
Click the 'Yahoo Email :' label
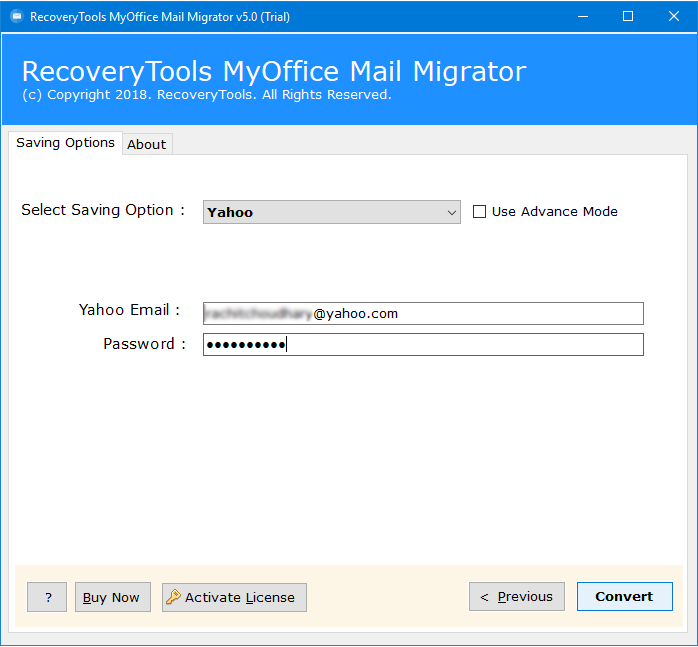tap(129, 309)
